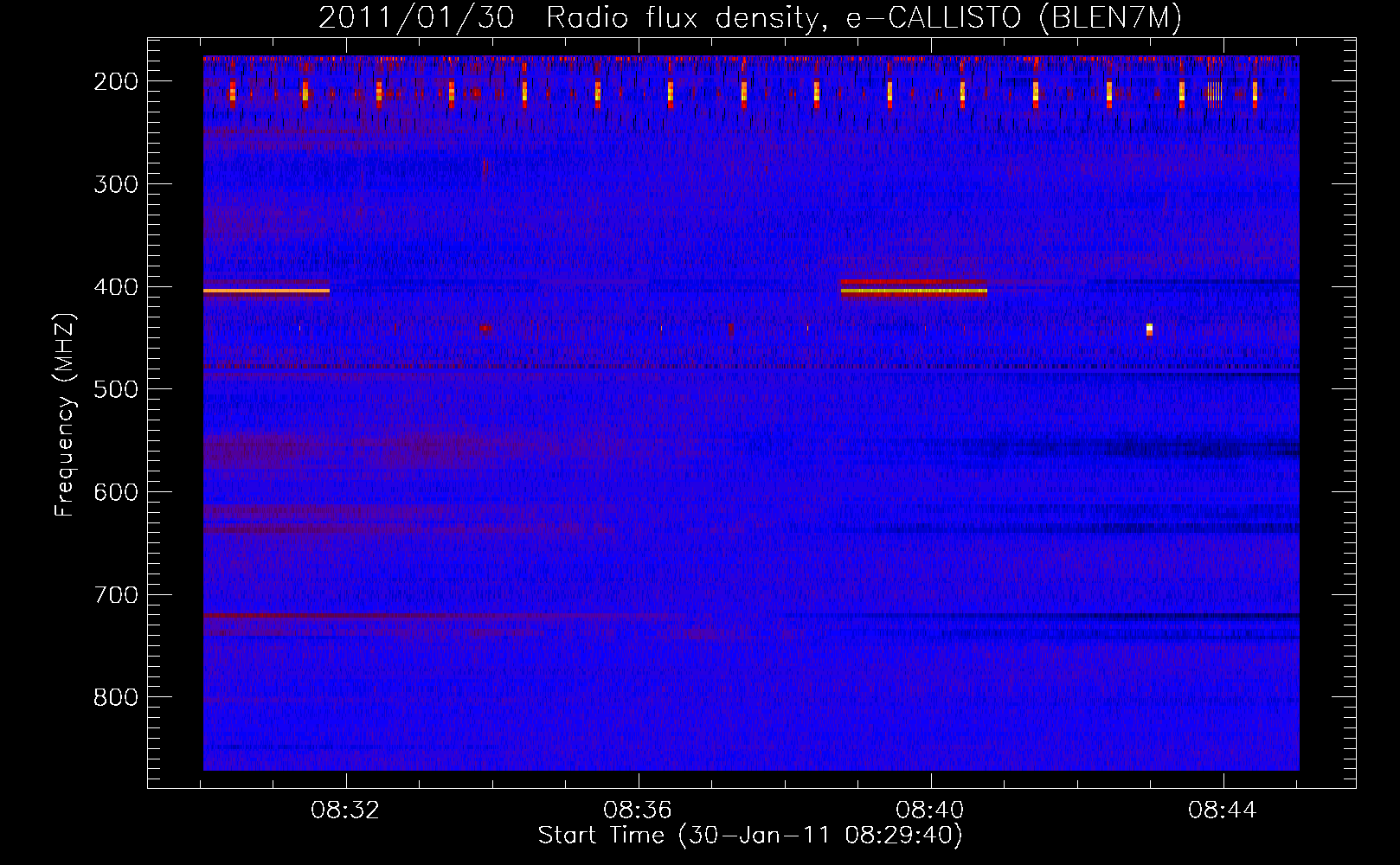Click the 800 frequency tick label
The height and width of the screenshot is (865, 1400).
pos(116,697)
